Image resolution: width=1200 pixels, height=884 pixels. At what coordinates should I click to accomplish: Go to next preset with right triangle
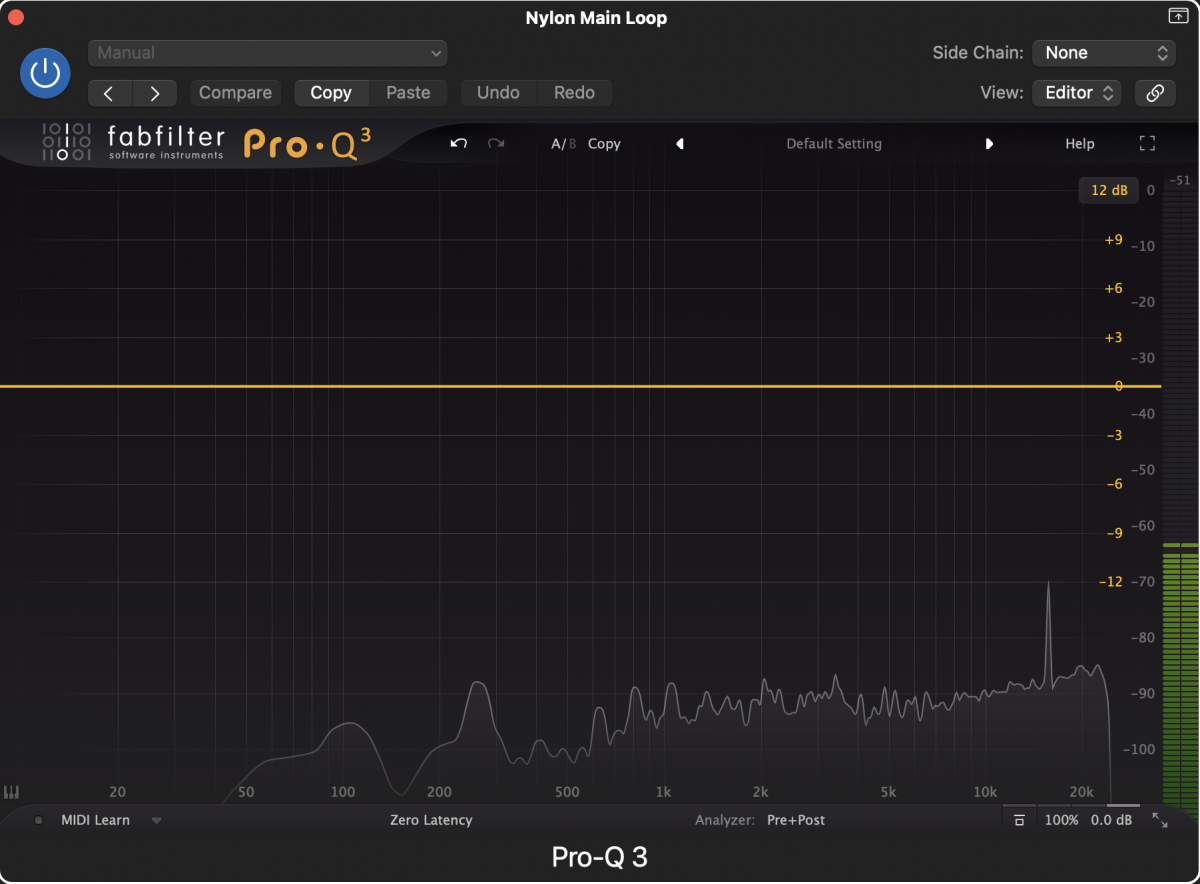tap(989, 143)
